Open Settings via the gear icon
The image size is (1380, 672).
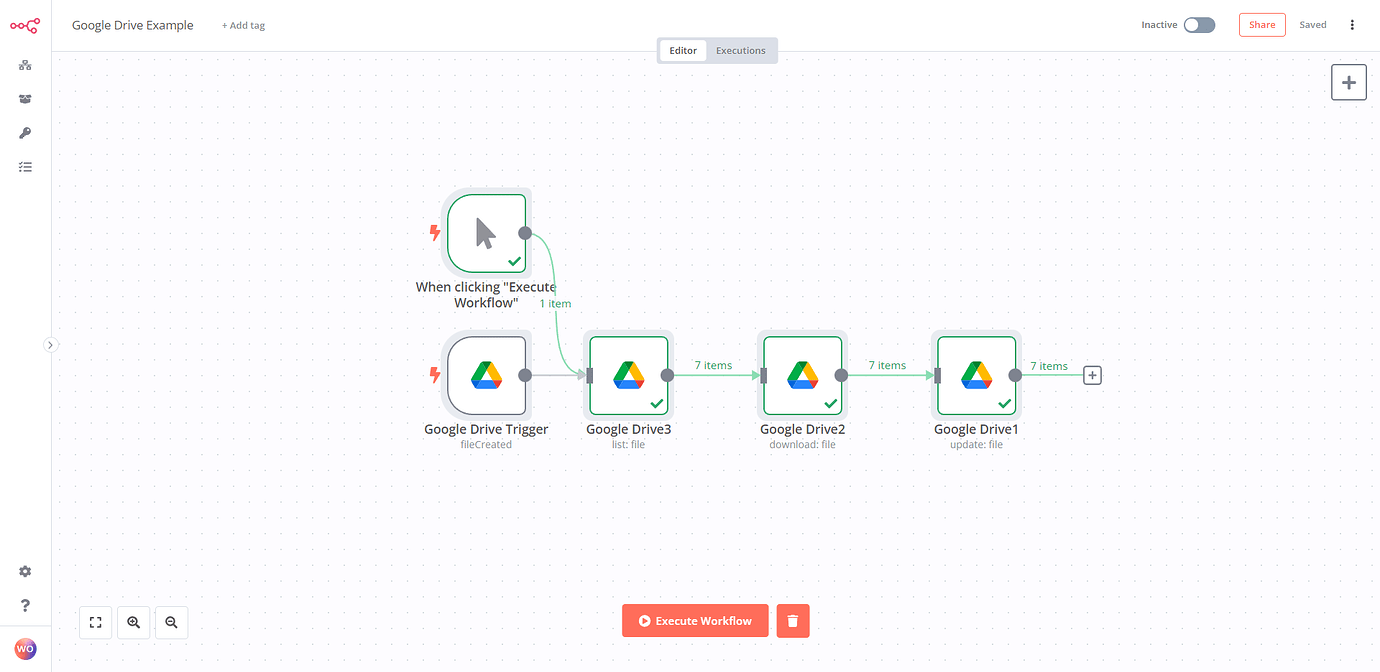(25, 571)
